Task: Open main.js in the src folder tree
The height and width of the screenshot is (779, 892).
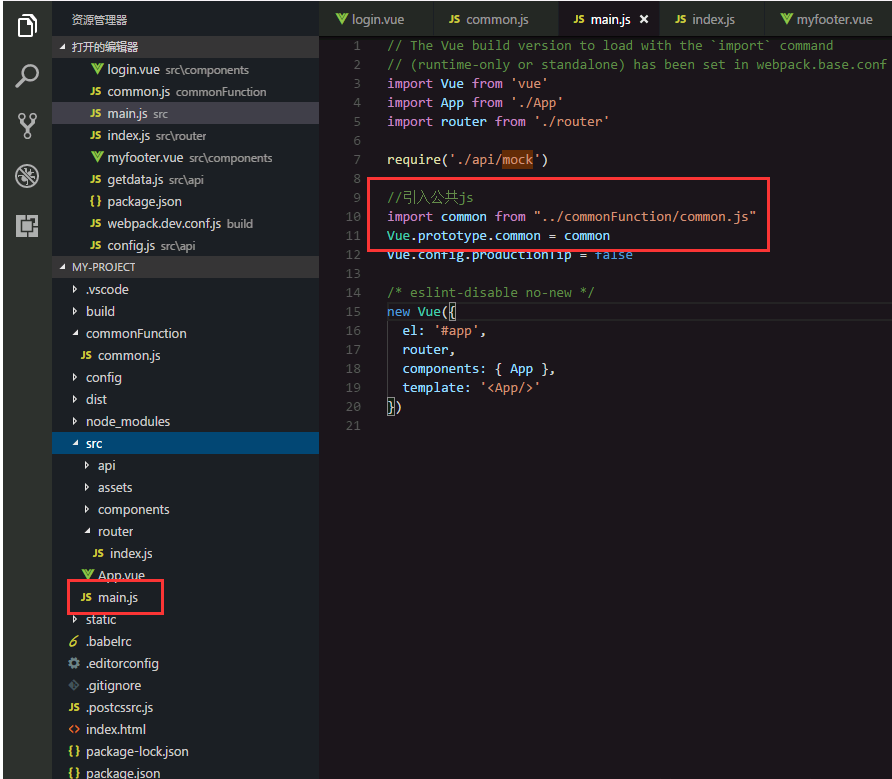Action: [x=117, y=597]
